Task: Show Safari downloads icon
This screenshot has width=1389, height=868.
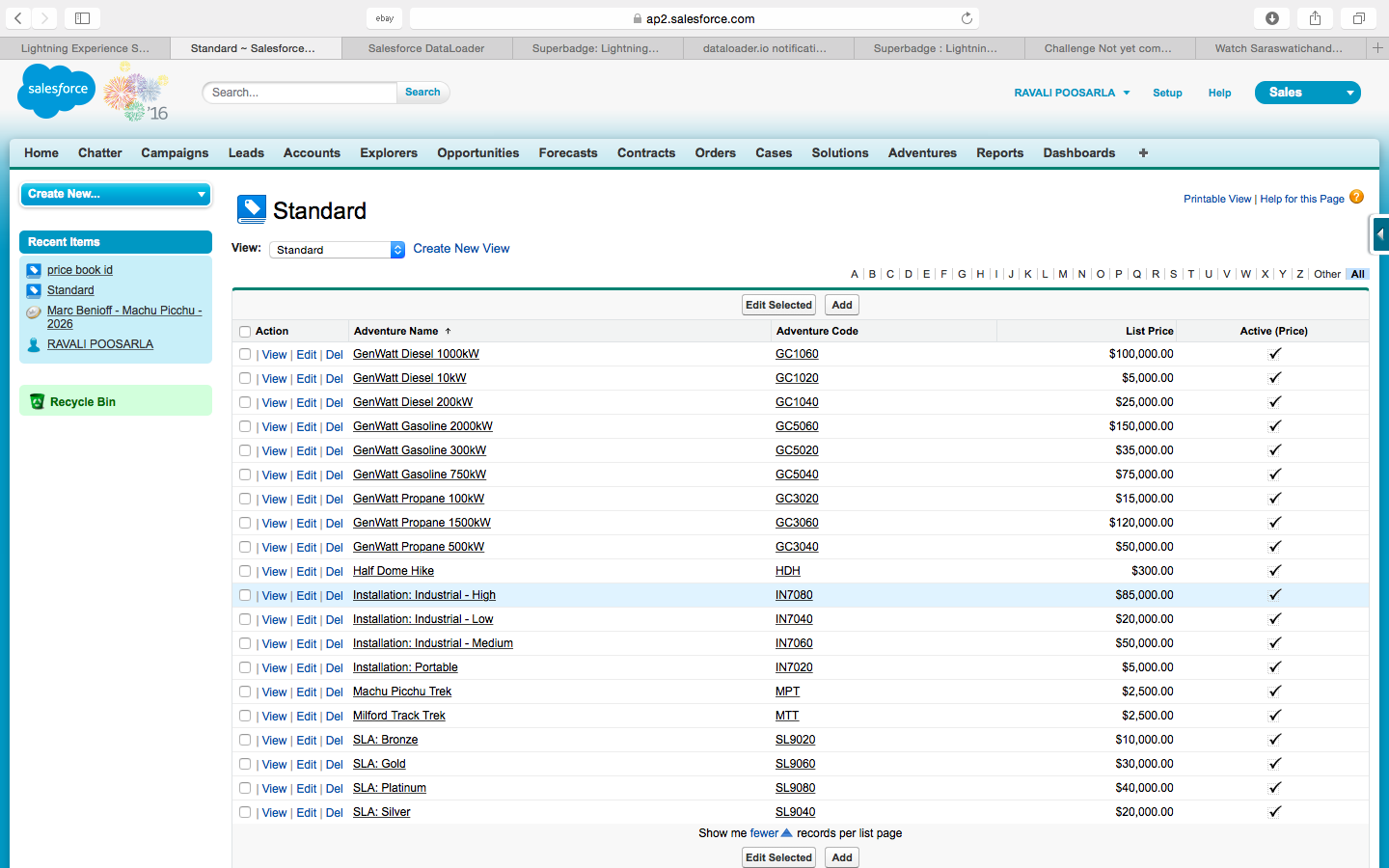Action: pyautogui.click(x=1271, y=18)
